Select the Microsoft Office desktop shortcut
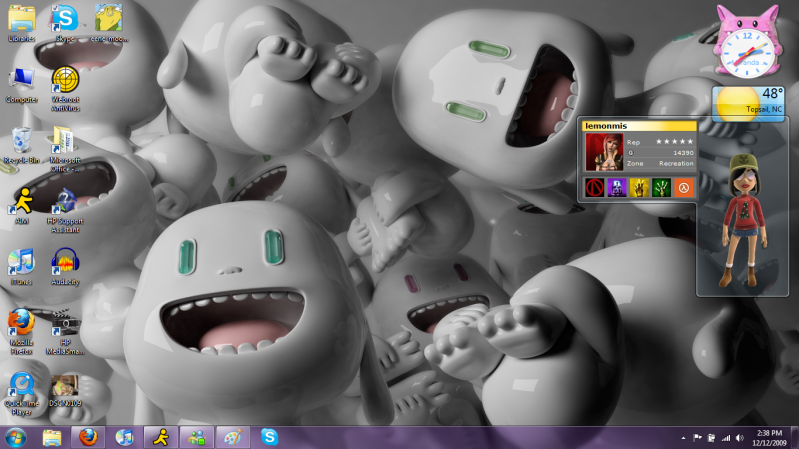The width and height of the screenshot is (799, 449). click(x=65, y=149)
